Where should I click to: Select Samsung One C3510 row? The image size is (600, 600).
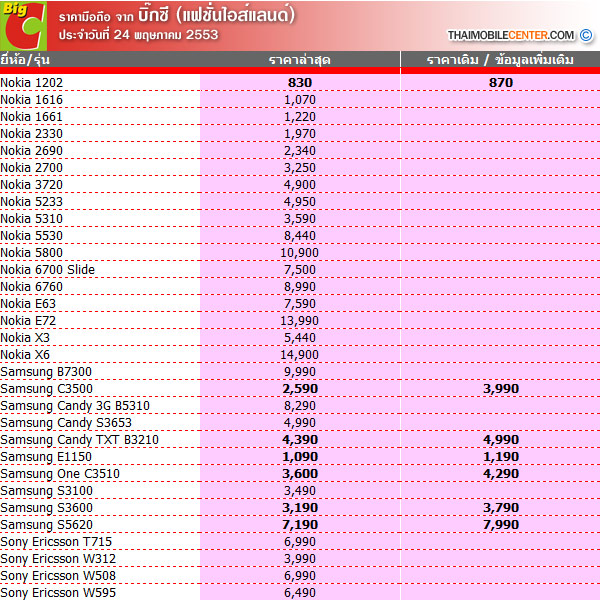tap(60, 474)
